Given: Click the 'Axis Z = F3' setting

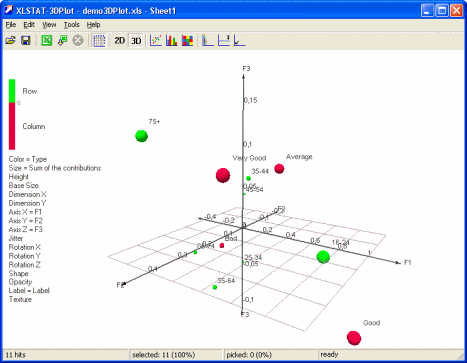Looking at the screenshot, I should [26, 229].
